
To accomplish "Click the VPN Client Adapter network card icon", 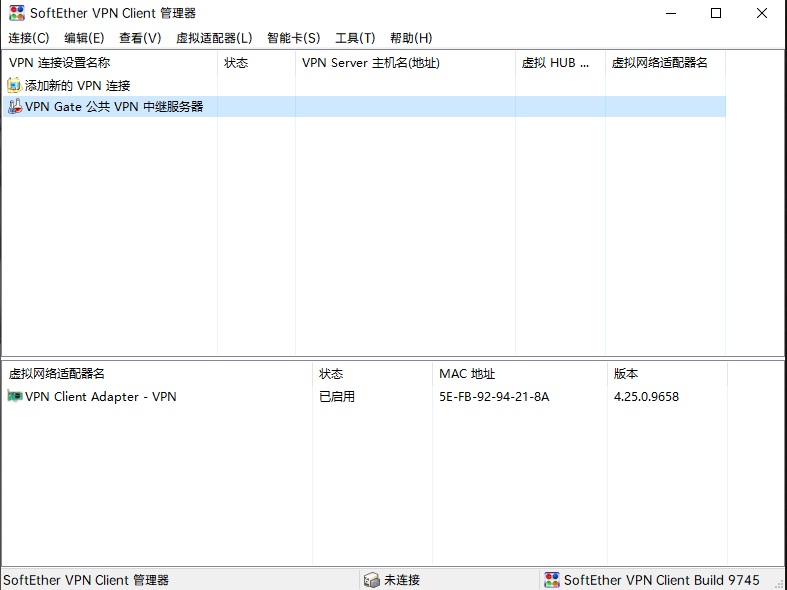I will pyautogui.click(x=15, y=396).
